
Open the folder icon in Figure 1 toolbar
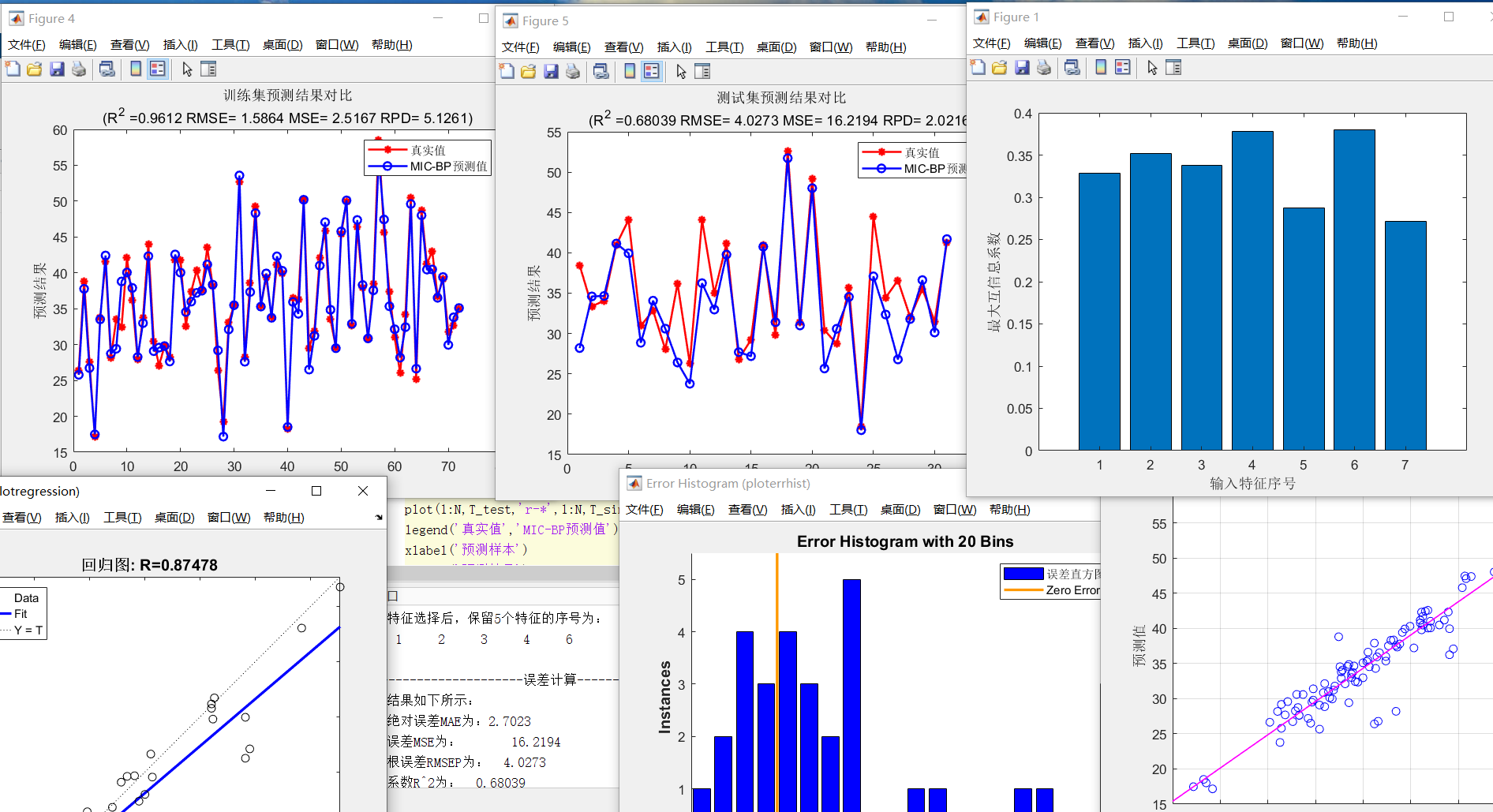(x=999, y=68)
